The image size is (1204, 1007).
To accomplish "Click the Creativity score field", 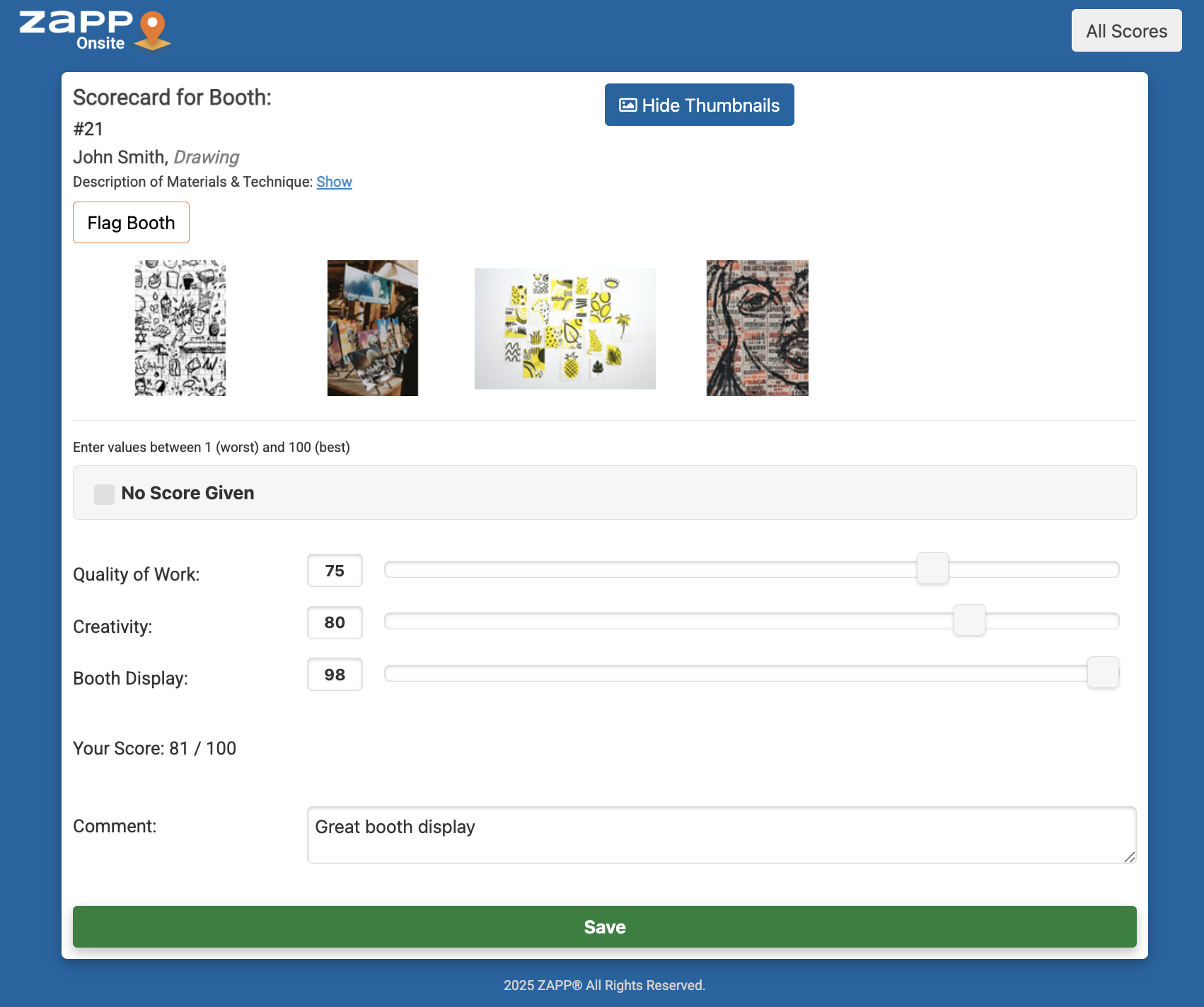I will [x=335, y=622].
